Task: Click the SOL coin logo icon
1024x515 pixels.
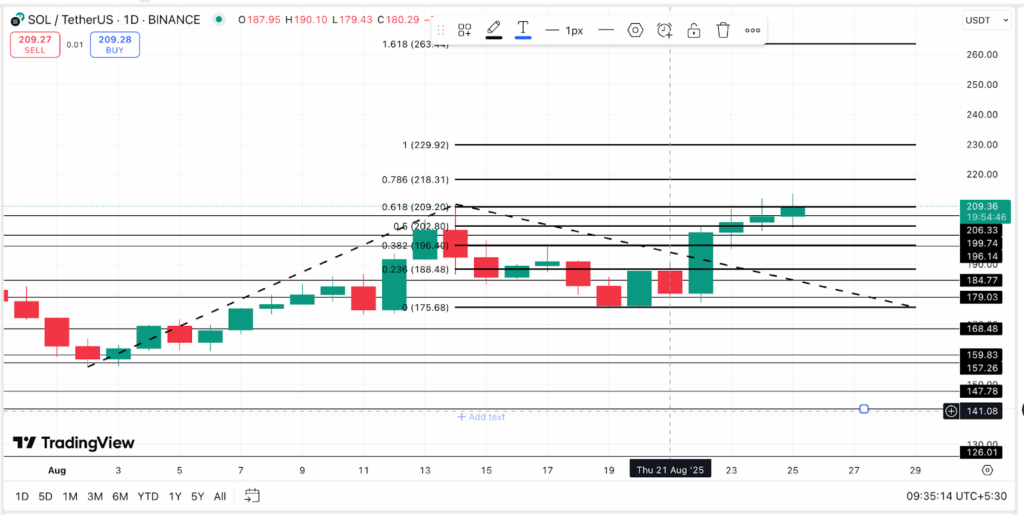Action: [x=18, y=20]
